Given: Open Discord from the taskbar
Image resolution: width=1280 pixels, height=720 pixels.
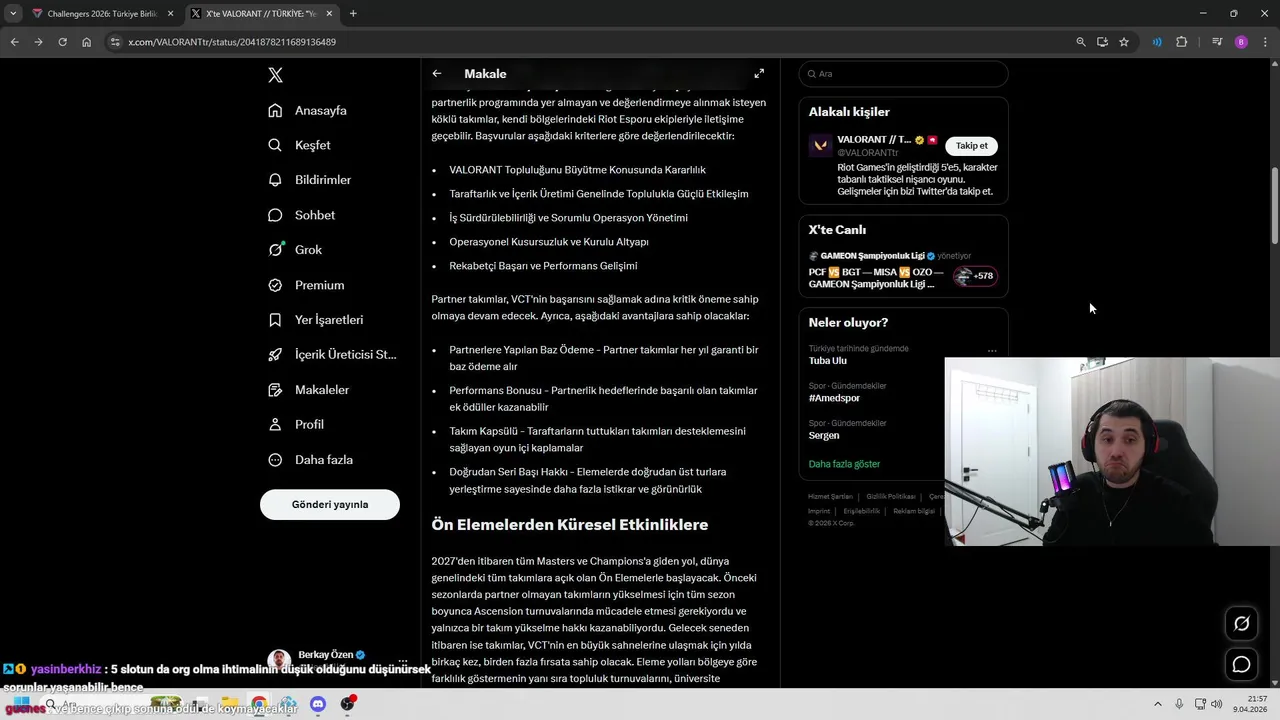Looking at the screenshot, I should point(318,704).
